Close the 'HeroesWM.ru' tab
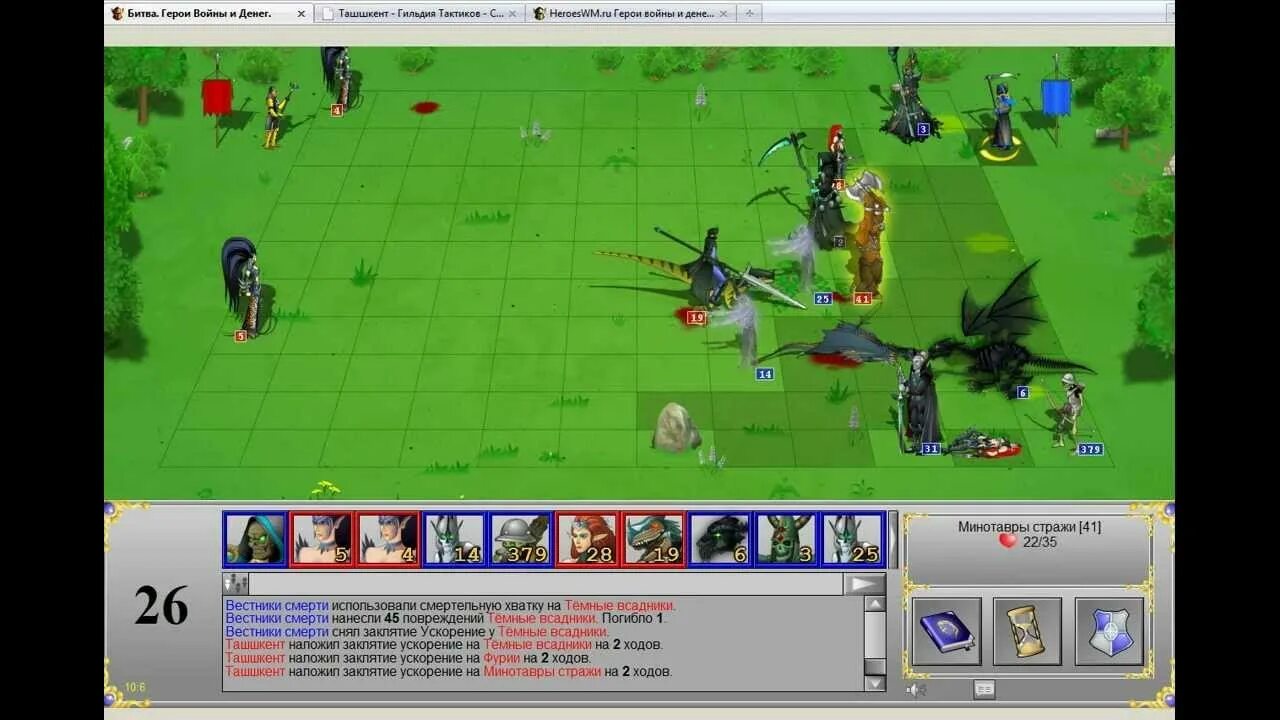Image resolution: width=1280 pixels, height=720 pixels. tap(722, 14)
